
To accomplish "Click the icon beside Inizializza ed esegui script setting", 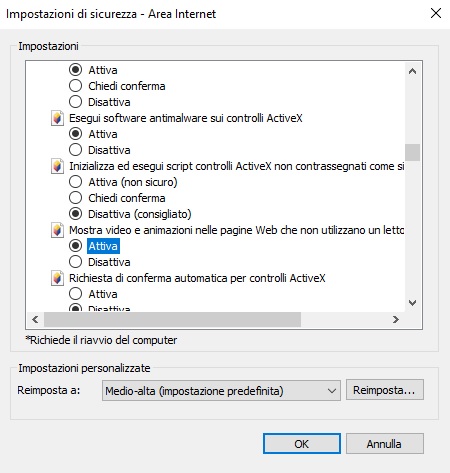I will pyautogui.click(x=57, y=166).
